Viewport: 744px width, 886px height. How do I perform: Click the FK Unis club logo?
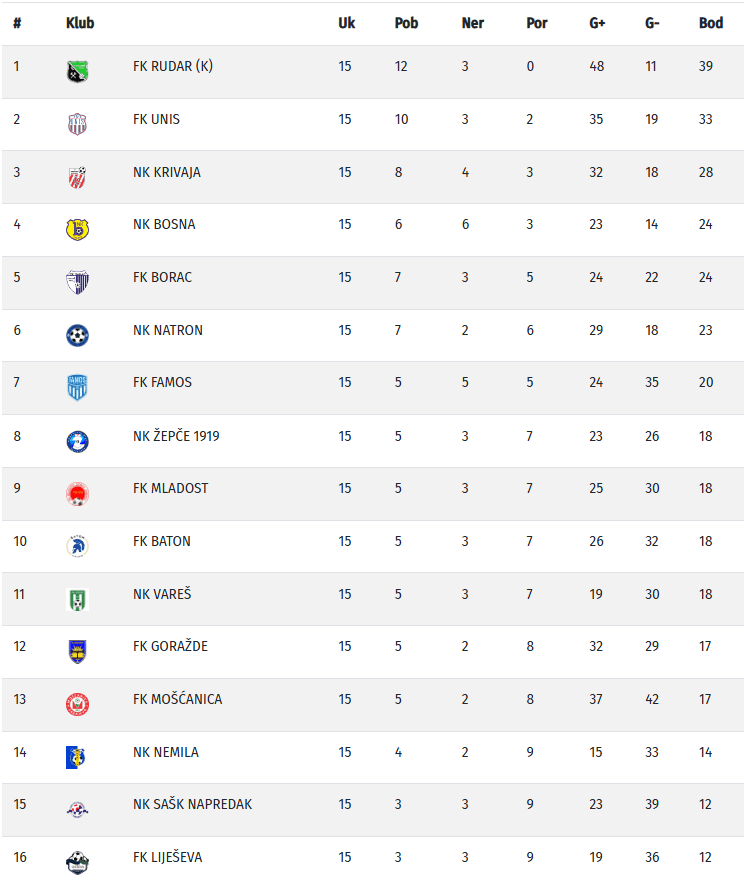point(77,124)
